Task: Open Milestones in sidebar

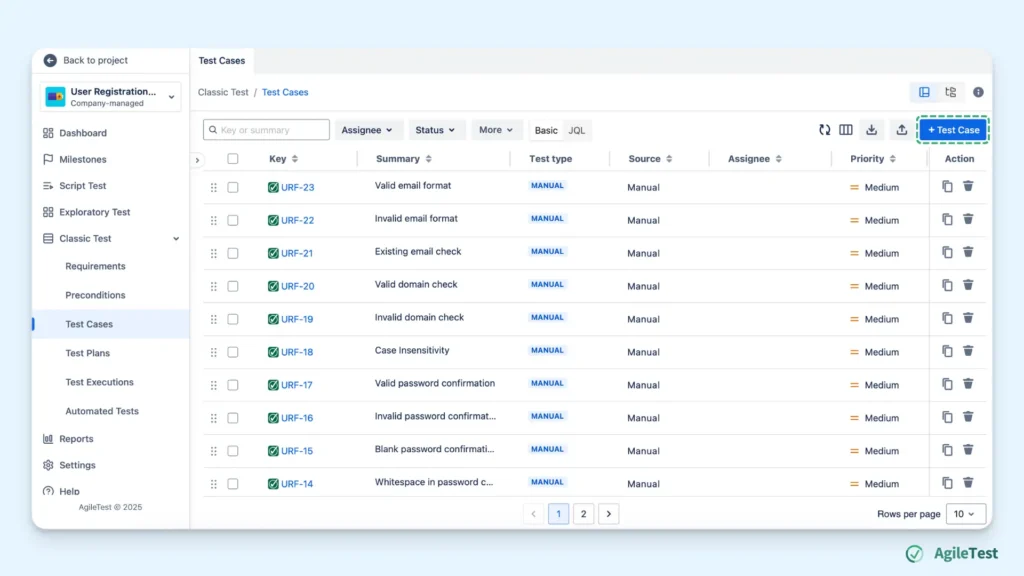Action: 83,159
